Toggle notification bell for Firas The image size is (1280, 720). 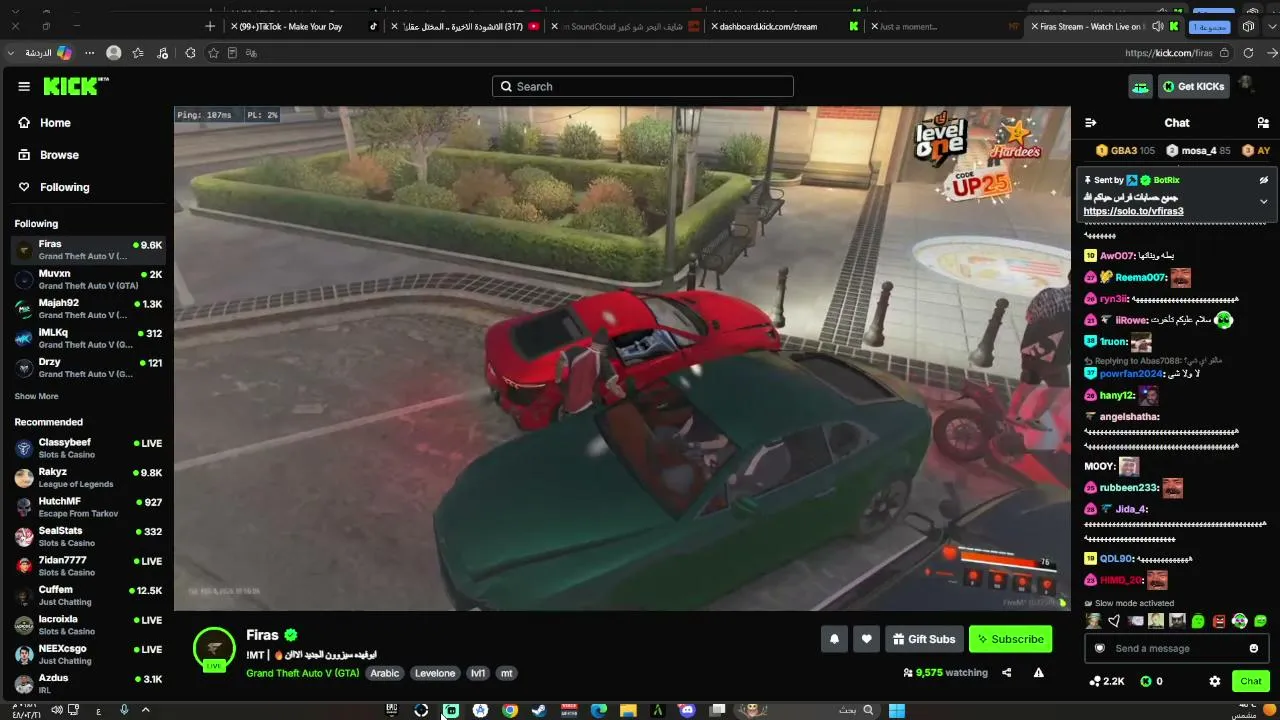pos(834,639)
